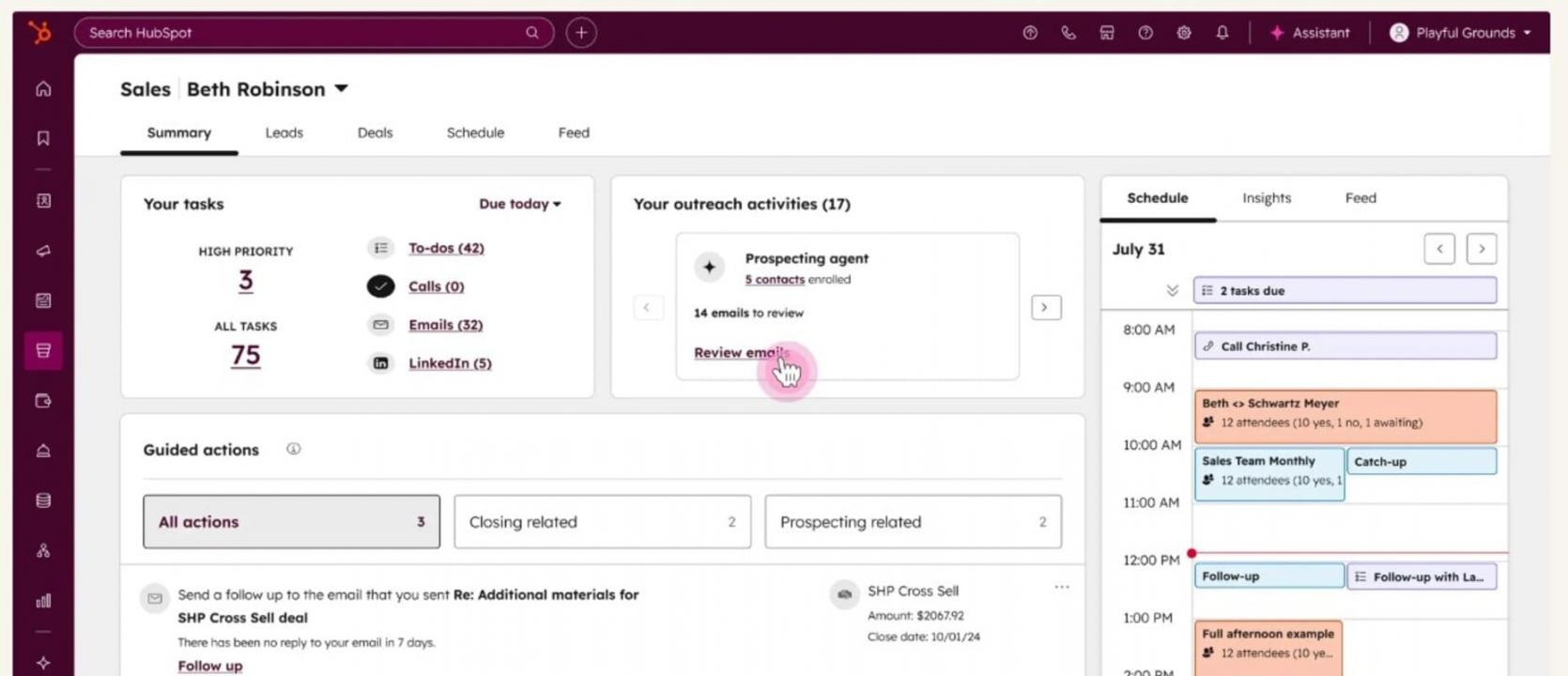Viewport: 1568px width, 676px height.
Task: Select the Summary tab
Action: click(179, 133)
